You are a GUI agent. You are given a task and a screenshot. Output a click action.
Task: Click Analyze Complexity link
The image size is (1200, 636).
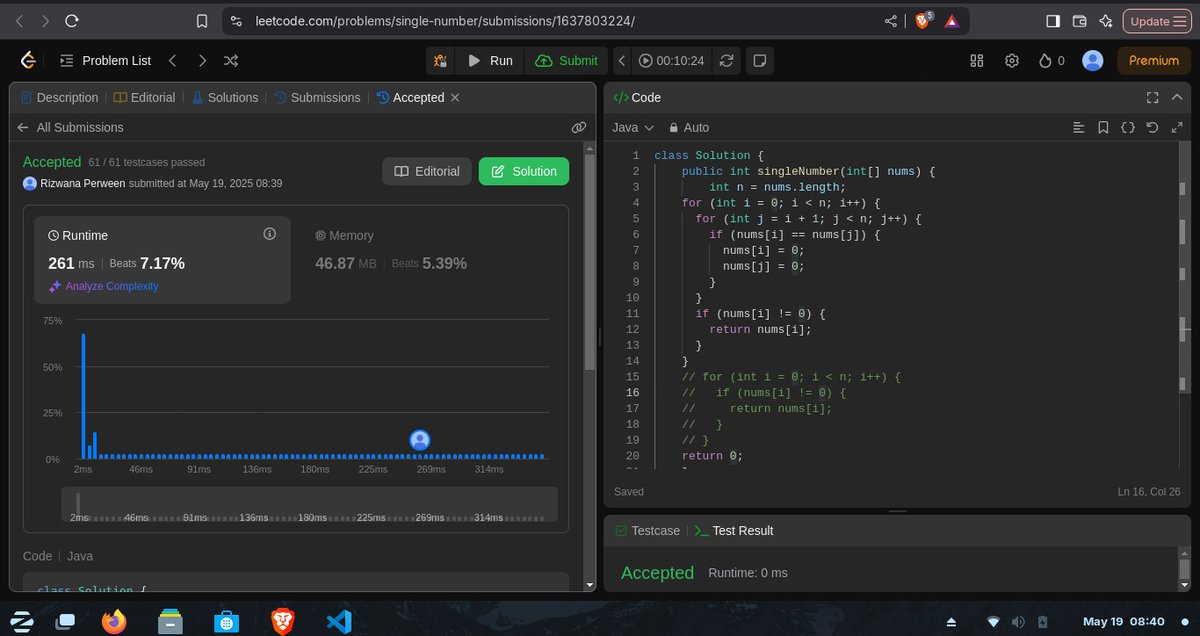[x=103, y=286]
